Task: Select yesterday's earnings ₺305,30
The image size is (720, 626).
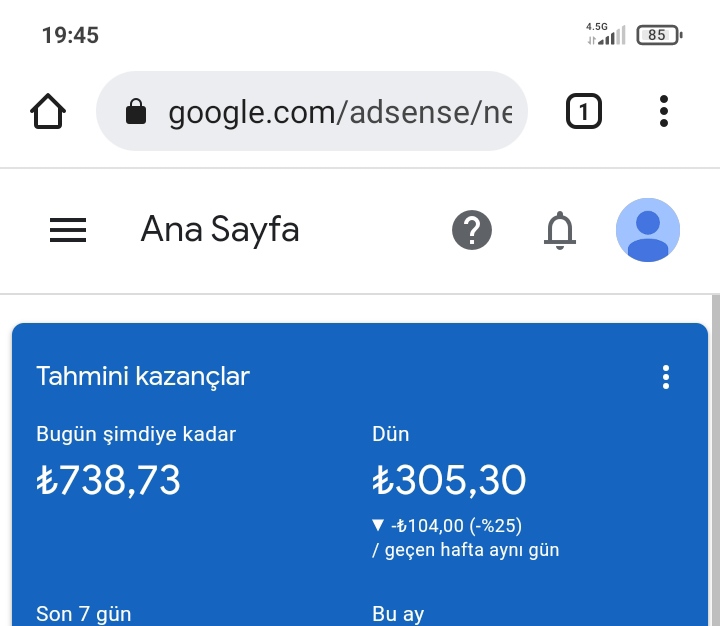Action: coord(449,480)
